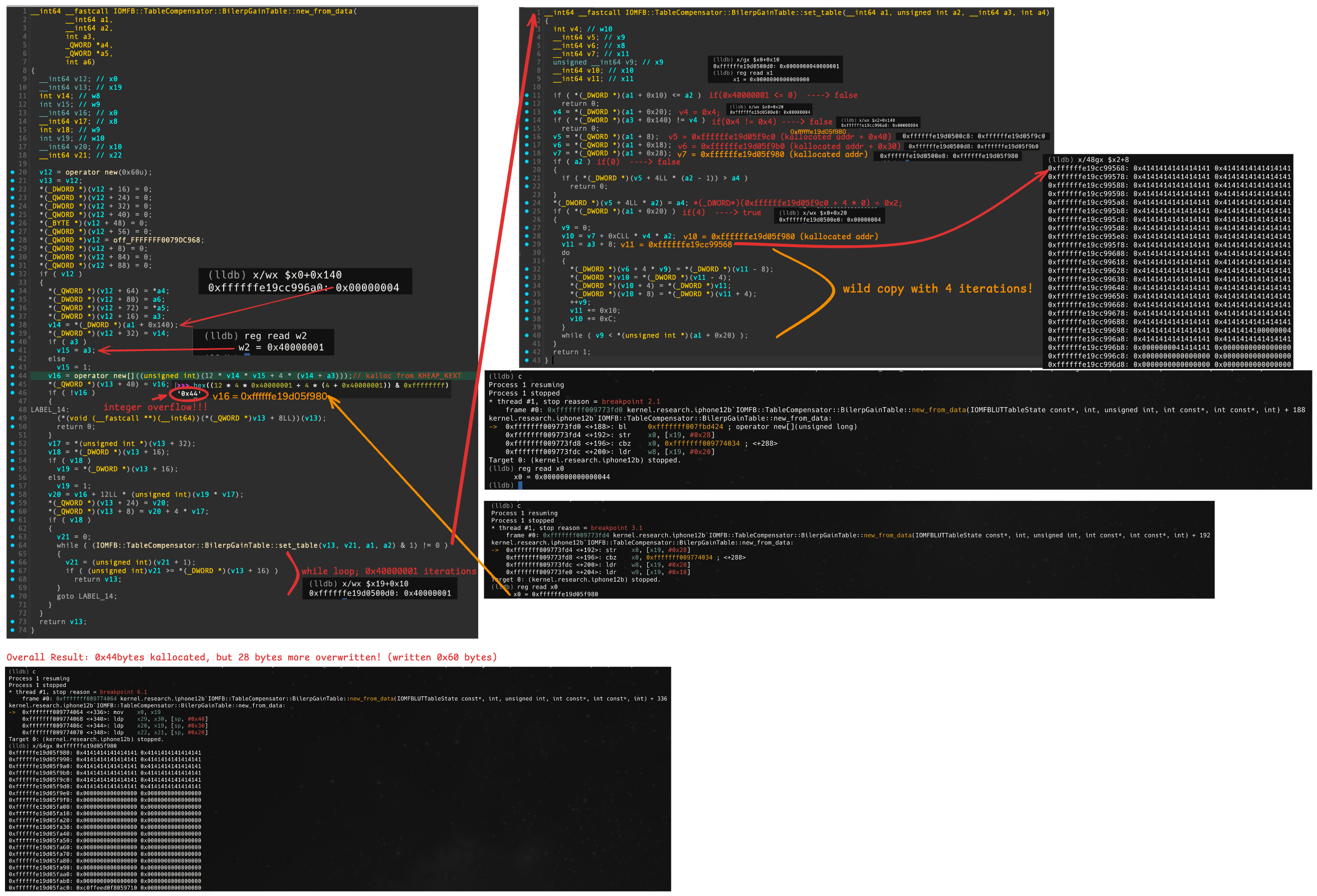Click the blue dot at set_table line 42
Screen dimensions: 1317x896
click(526, 352)
